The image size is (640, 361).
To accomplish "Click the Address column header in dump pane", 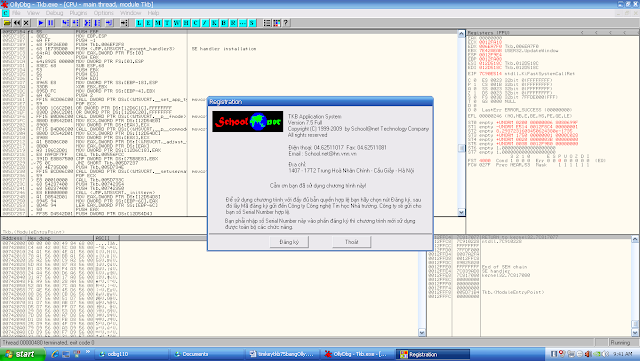I will [x=13, y=238].
